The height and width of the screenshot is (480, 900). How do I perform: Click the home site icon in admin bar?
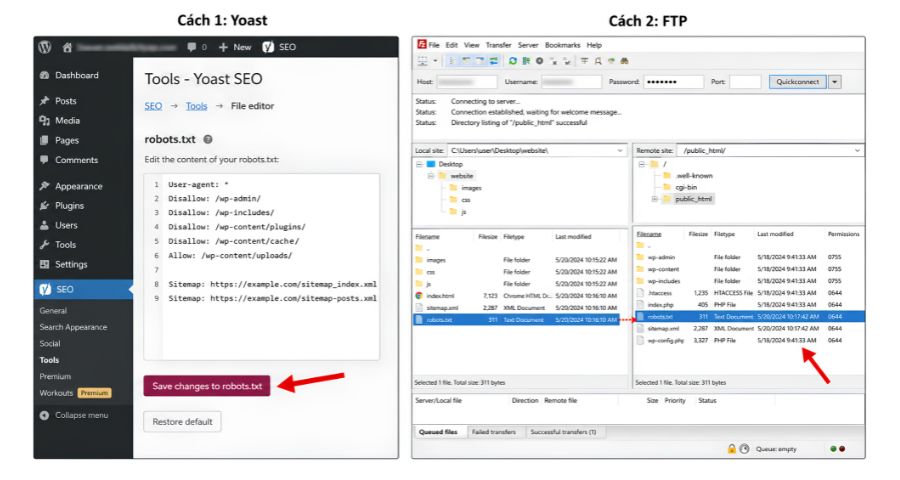[x=67, y=47]
